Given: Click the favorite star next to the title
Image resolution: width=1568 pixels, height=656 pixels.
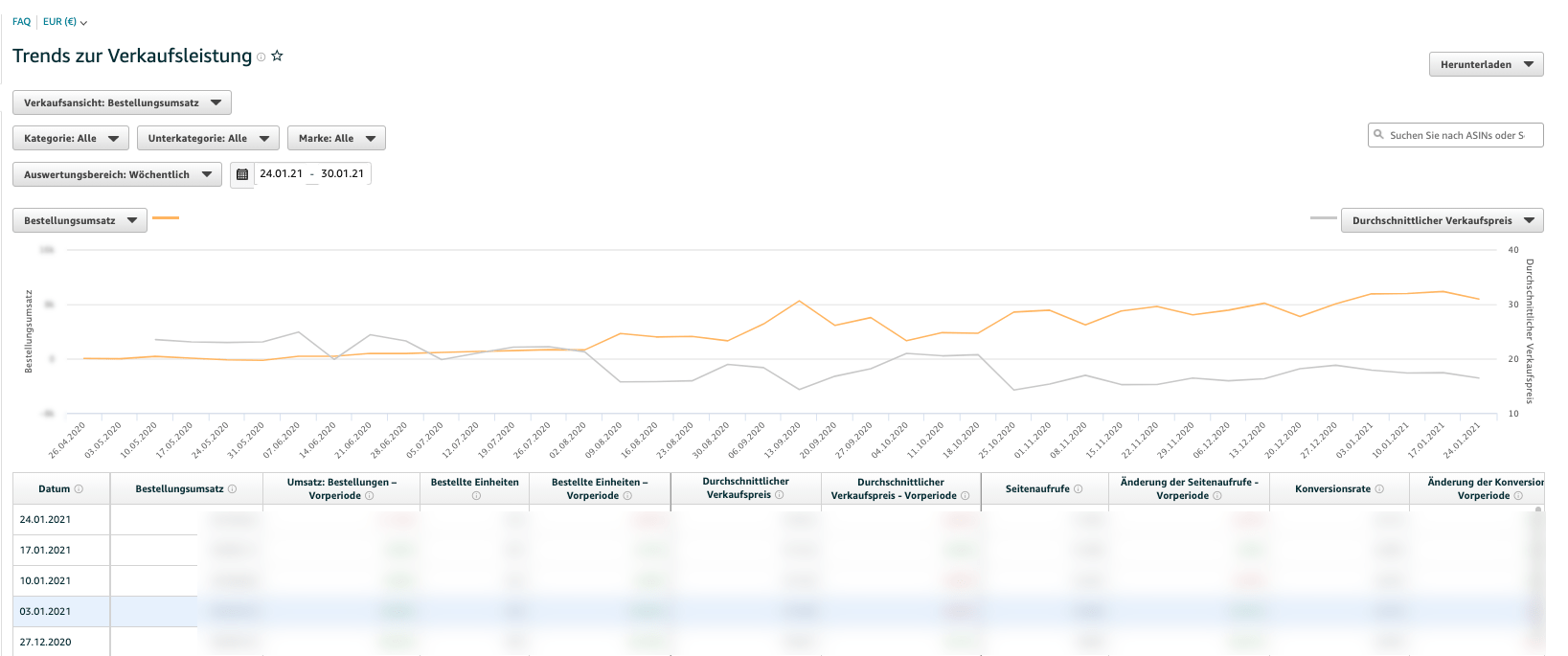Looking at the screenshot, I should [x=277, y=56].
